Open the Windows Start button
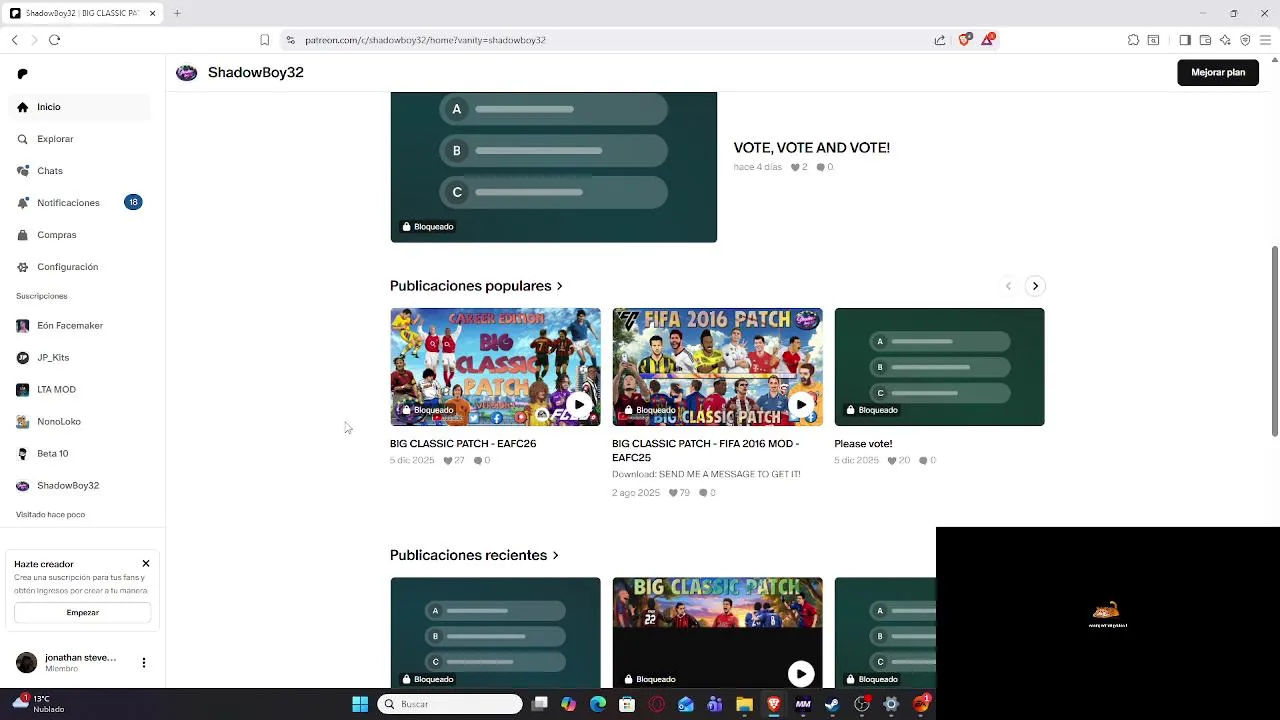The image size is (1280, 720). (360, 704)
